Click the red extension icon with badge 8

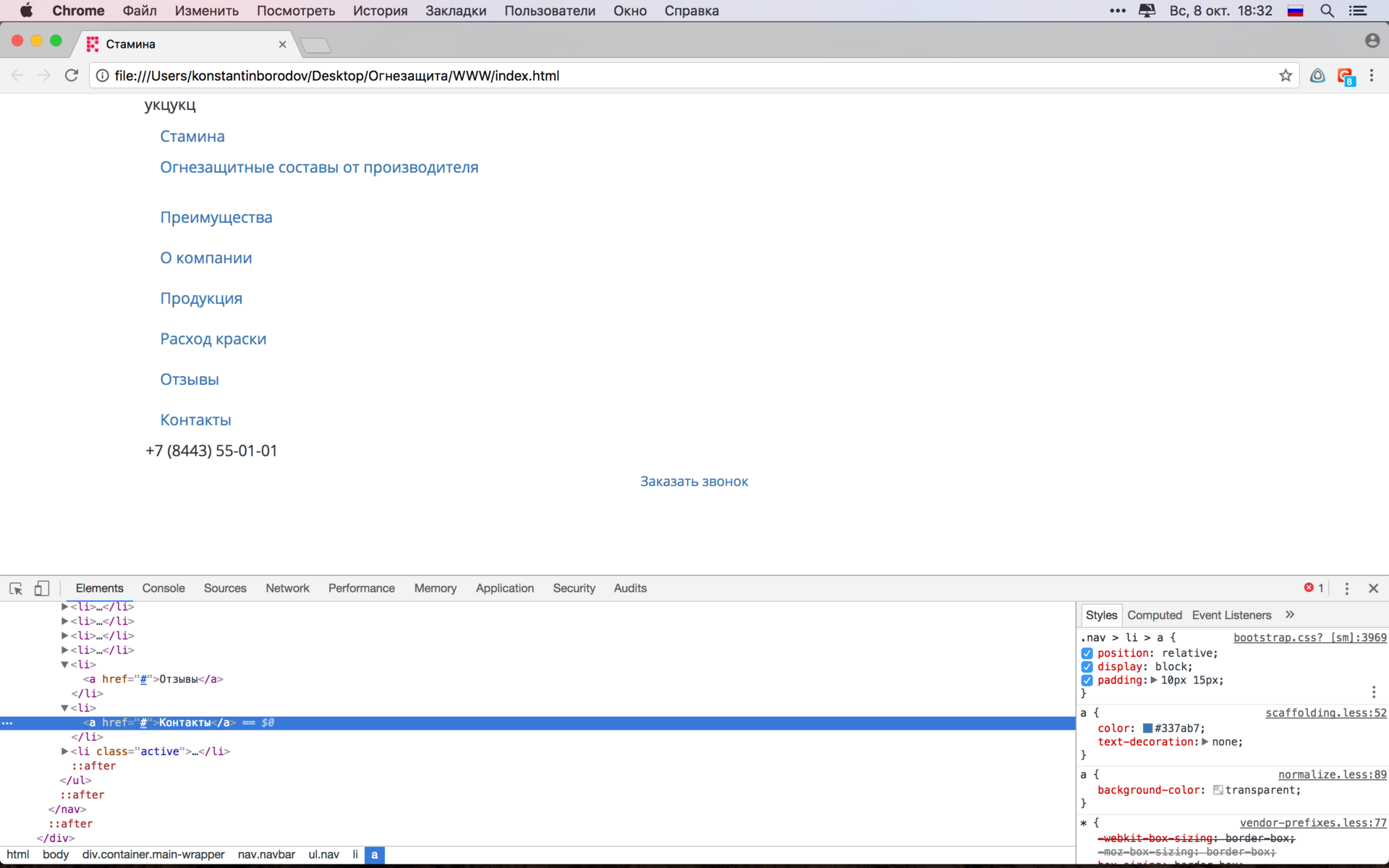click(x=1346, y=76)
